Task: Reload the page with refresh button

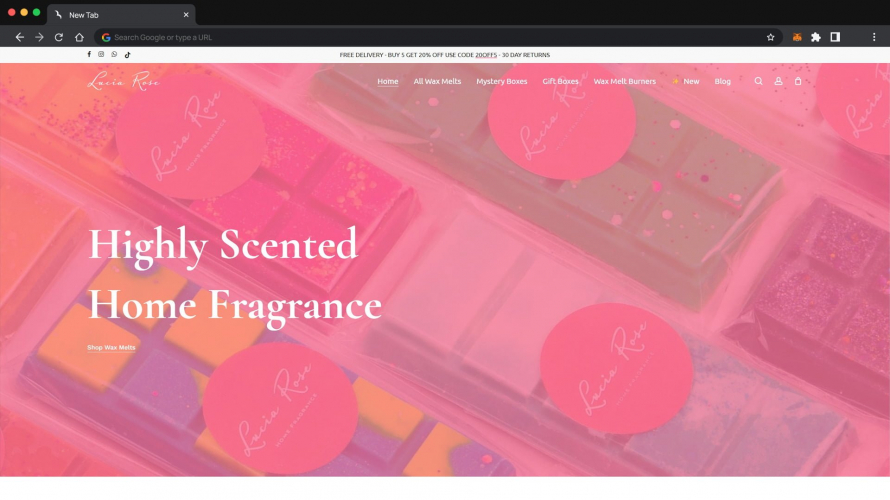Action: [58, 37]
